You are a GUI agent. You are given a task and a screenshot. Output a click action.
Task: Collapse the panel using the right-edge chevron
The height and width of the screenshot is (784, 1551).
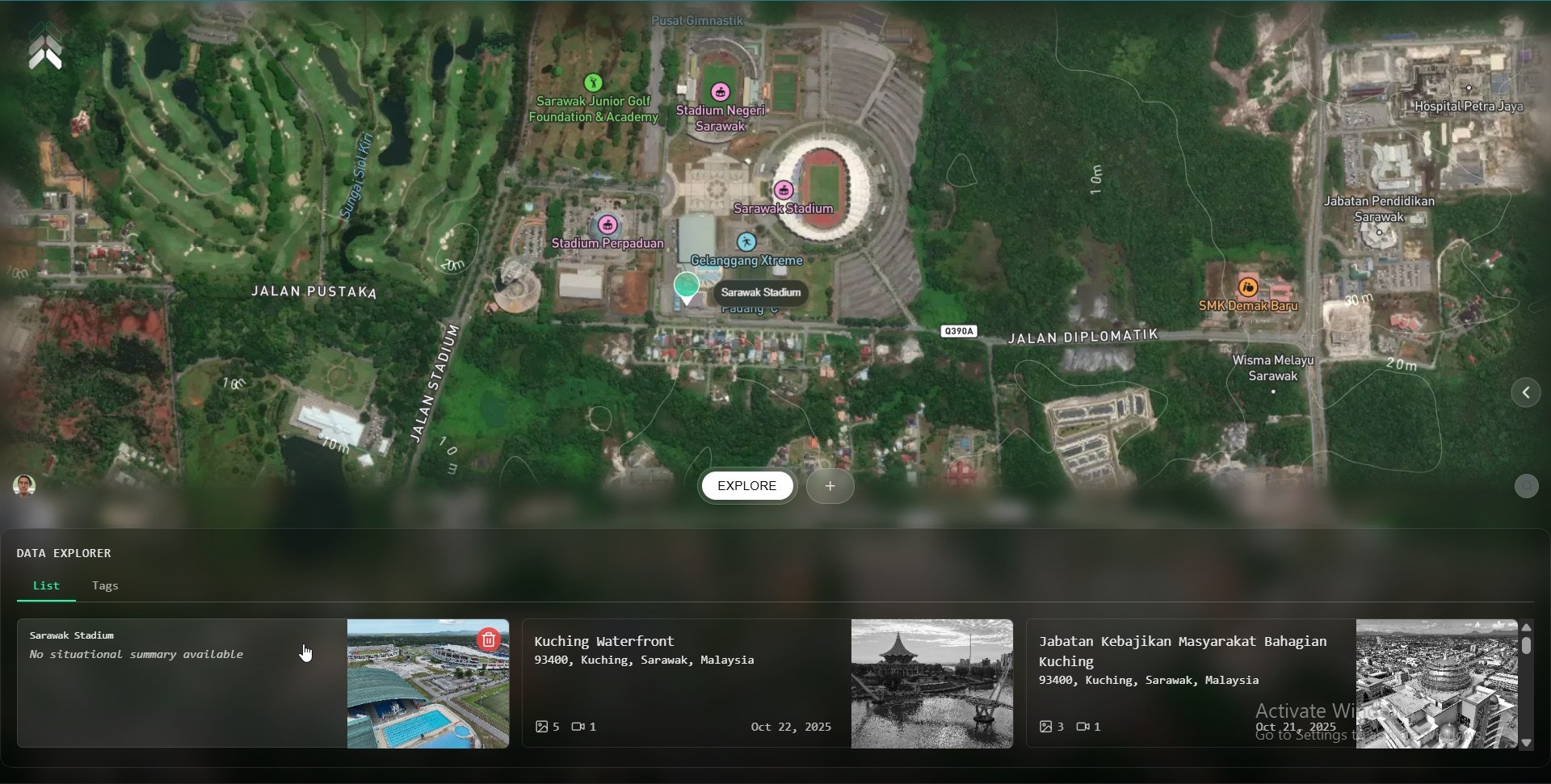tap(1525, 392)
